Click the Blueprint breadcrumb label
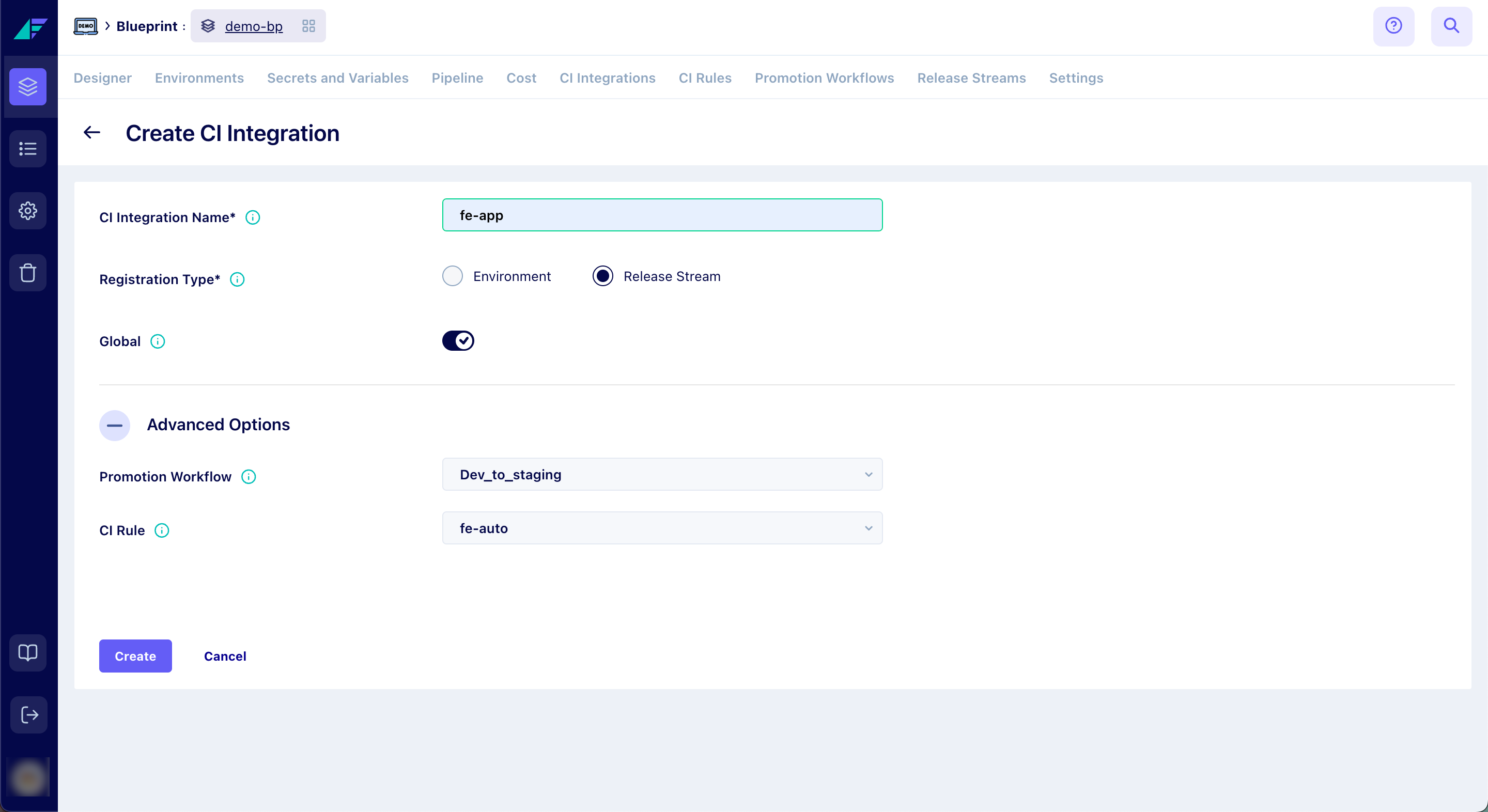The image size is (1488, 812). [x=147, y=26]
